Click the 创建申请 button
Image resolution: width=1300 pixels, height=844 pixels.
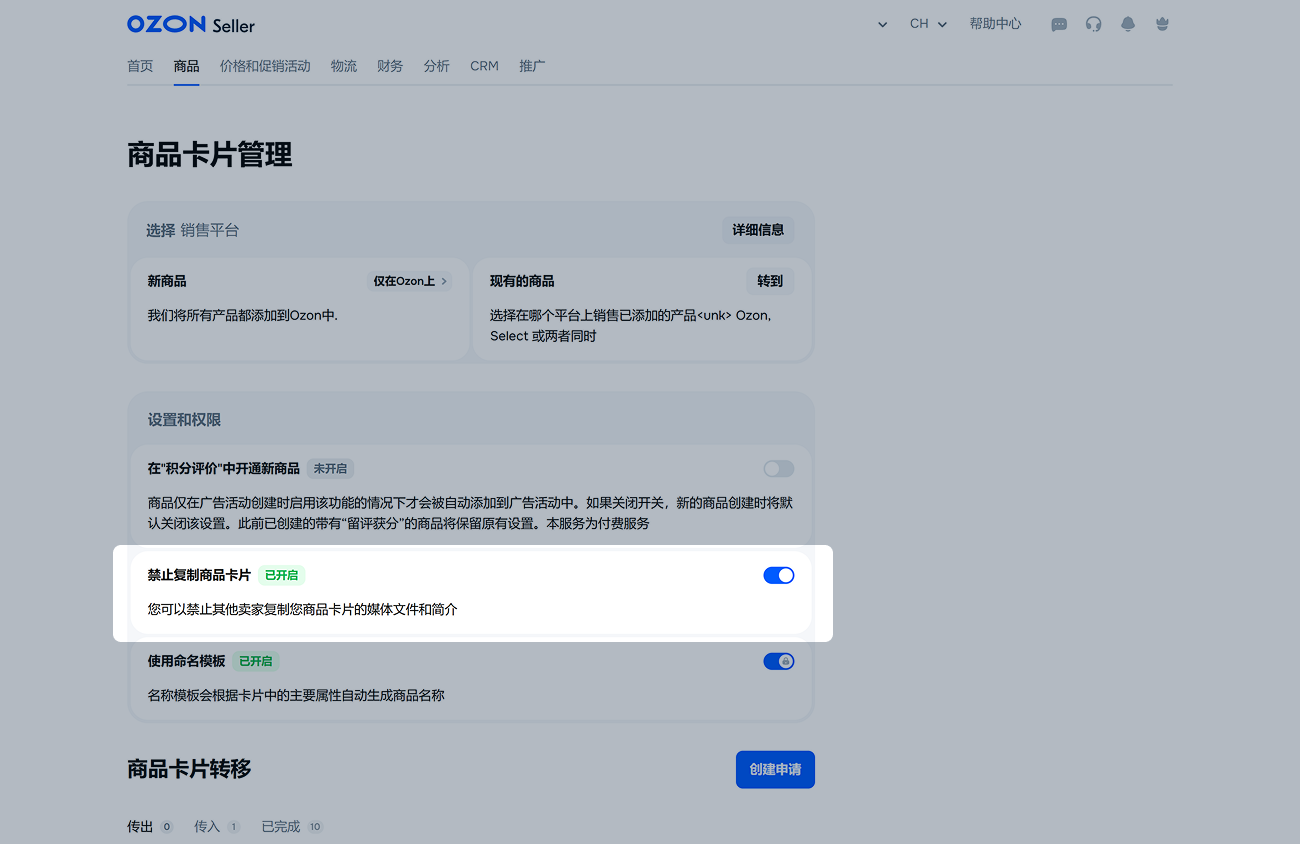point(775,769)
